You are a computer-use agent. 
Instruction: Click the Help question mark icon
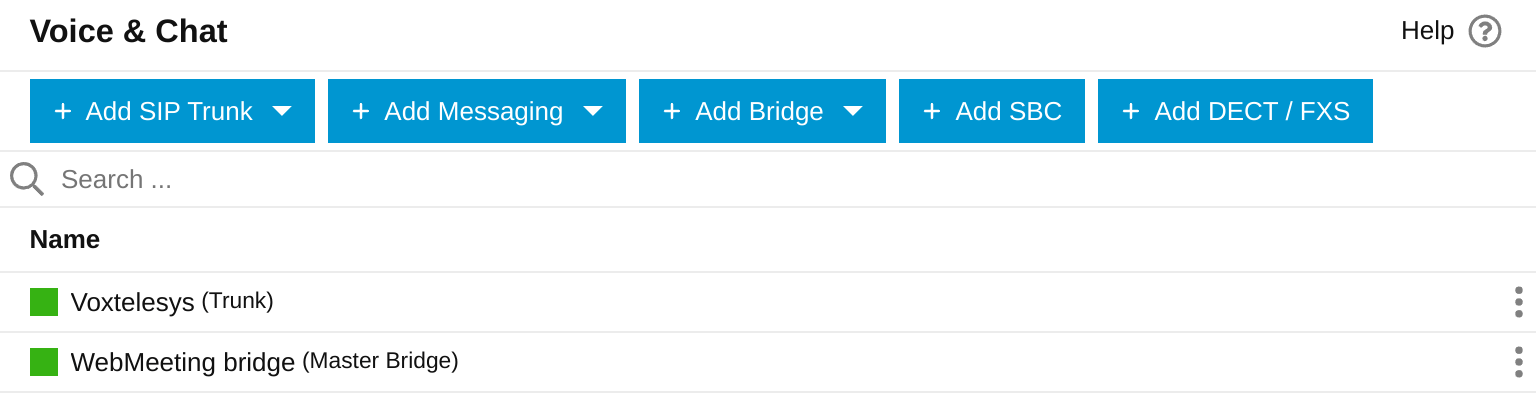tap(1484, 31)
